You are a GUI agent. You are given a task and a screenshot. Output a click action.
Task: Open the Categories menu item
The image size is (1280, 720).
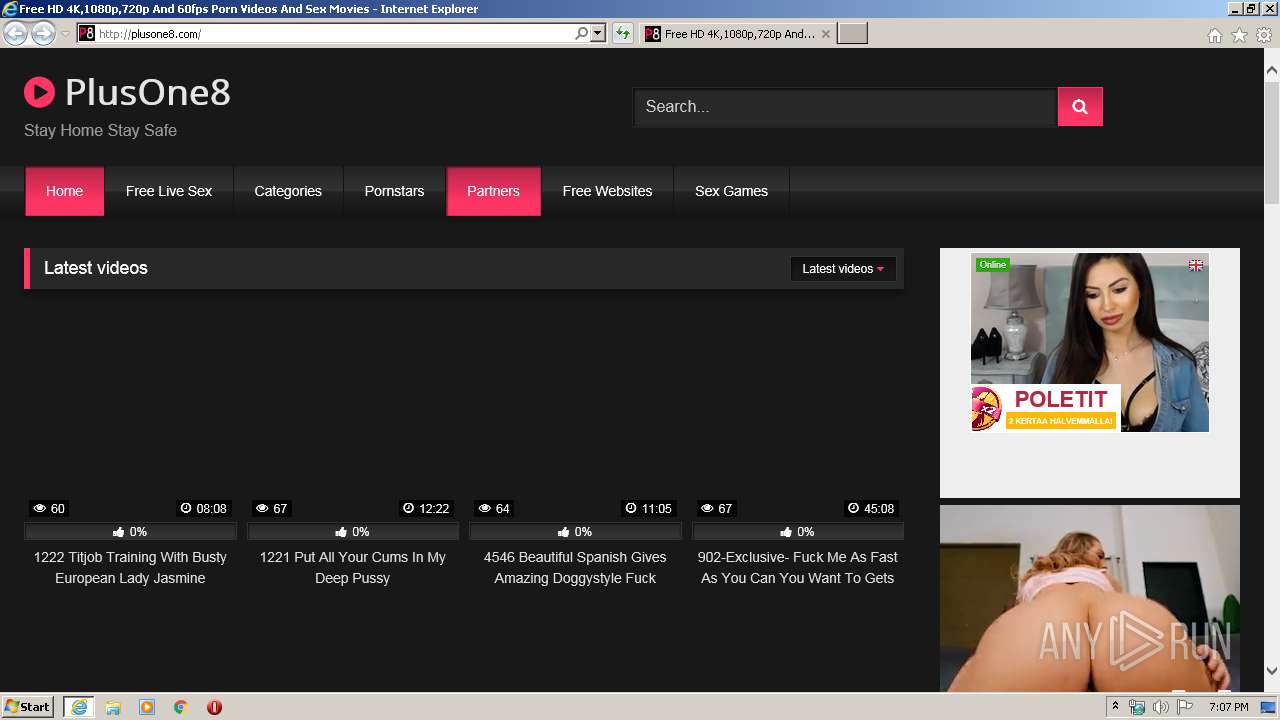pyautogui.click(x=288, y=191)
